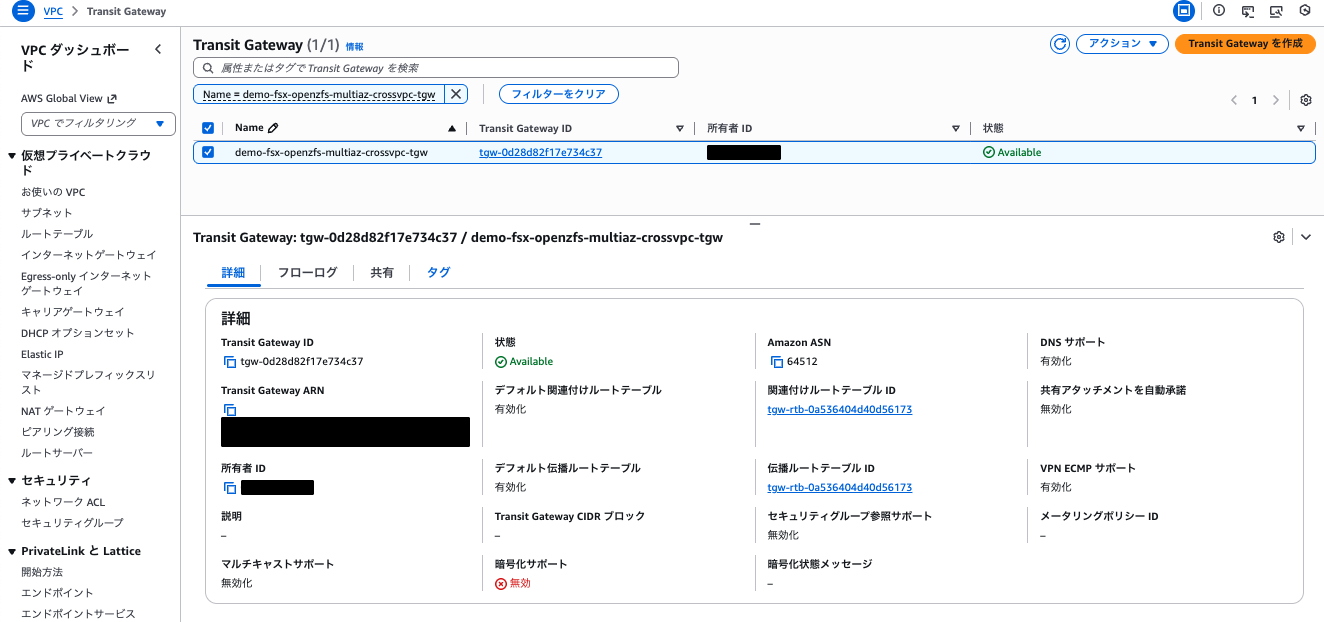Copy the Transit Gateway ARN

coord(229,409)
